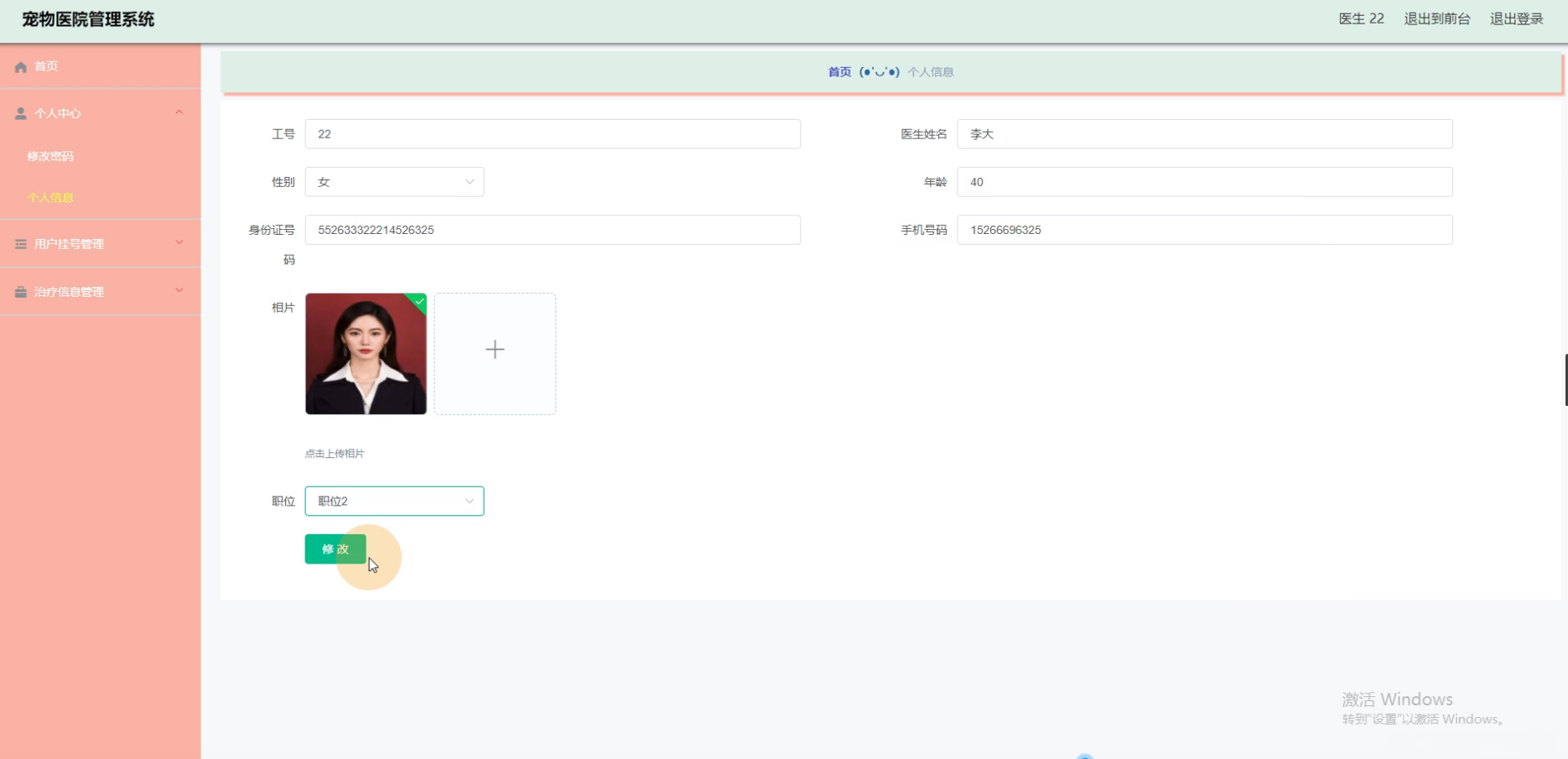The image size is (1568, 759).
Task: Click the list icon beside 用户挂号管理
Action: tap(21, 244)
